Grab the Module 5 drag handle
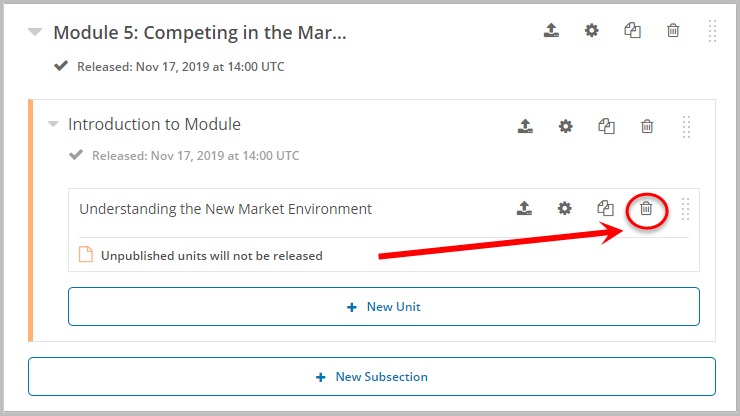This screenshot has width=740, height=416. (712, 31)
